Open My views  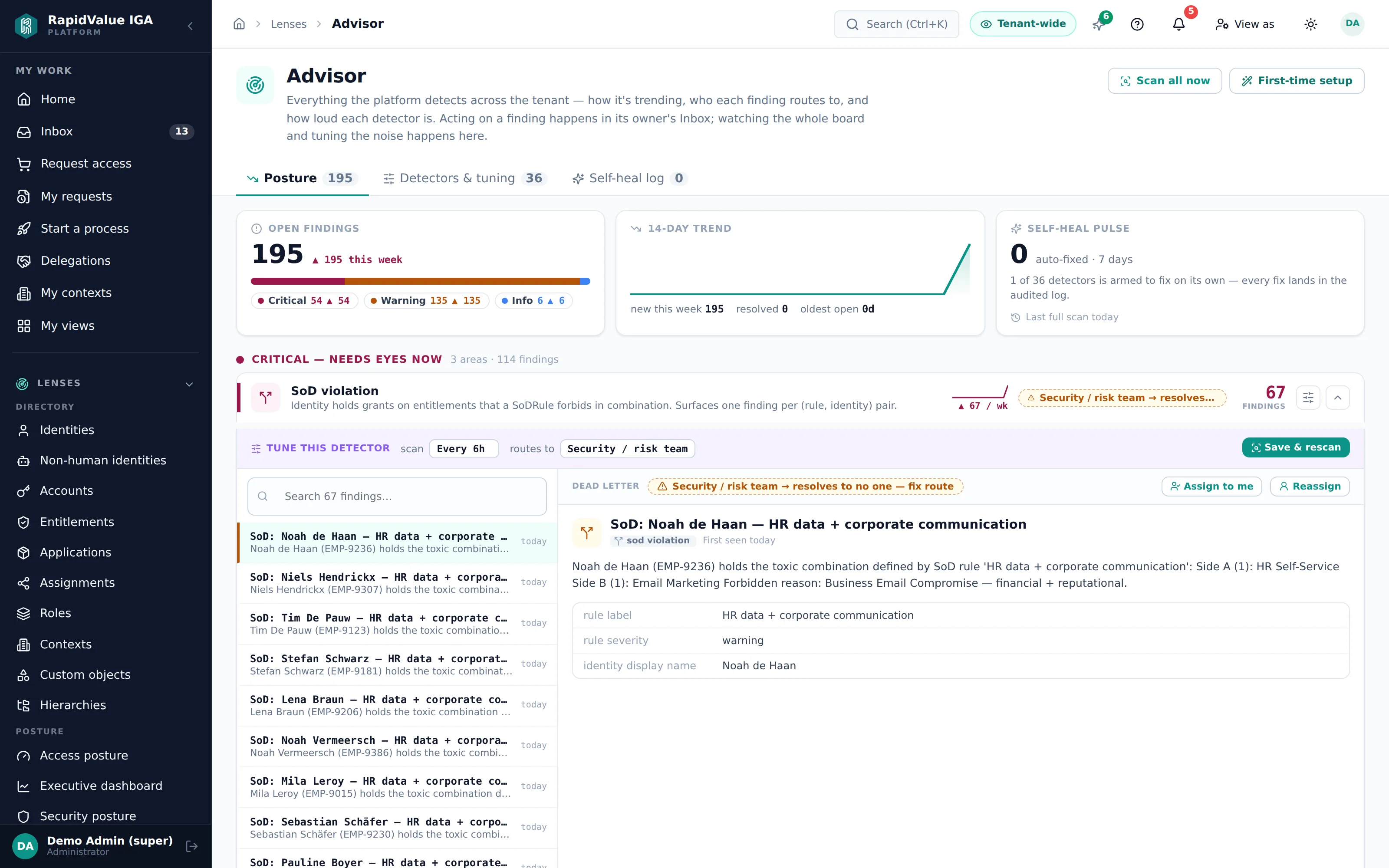coord(105,325)
